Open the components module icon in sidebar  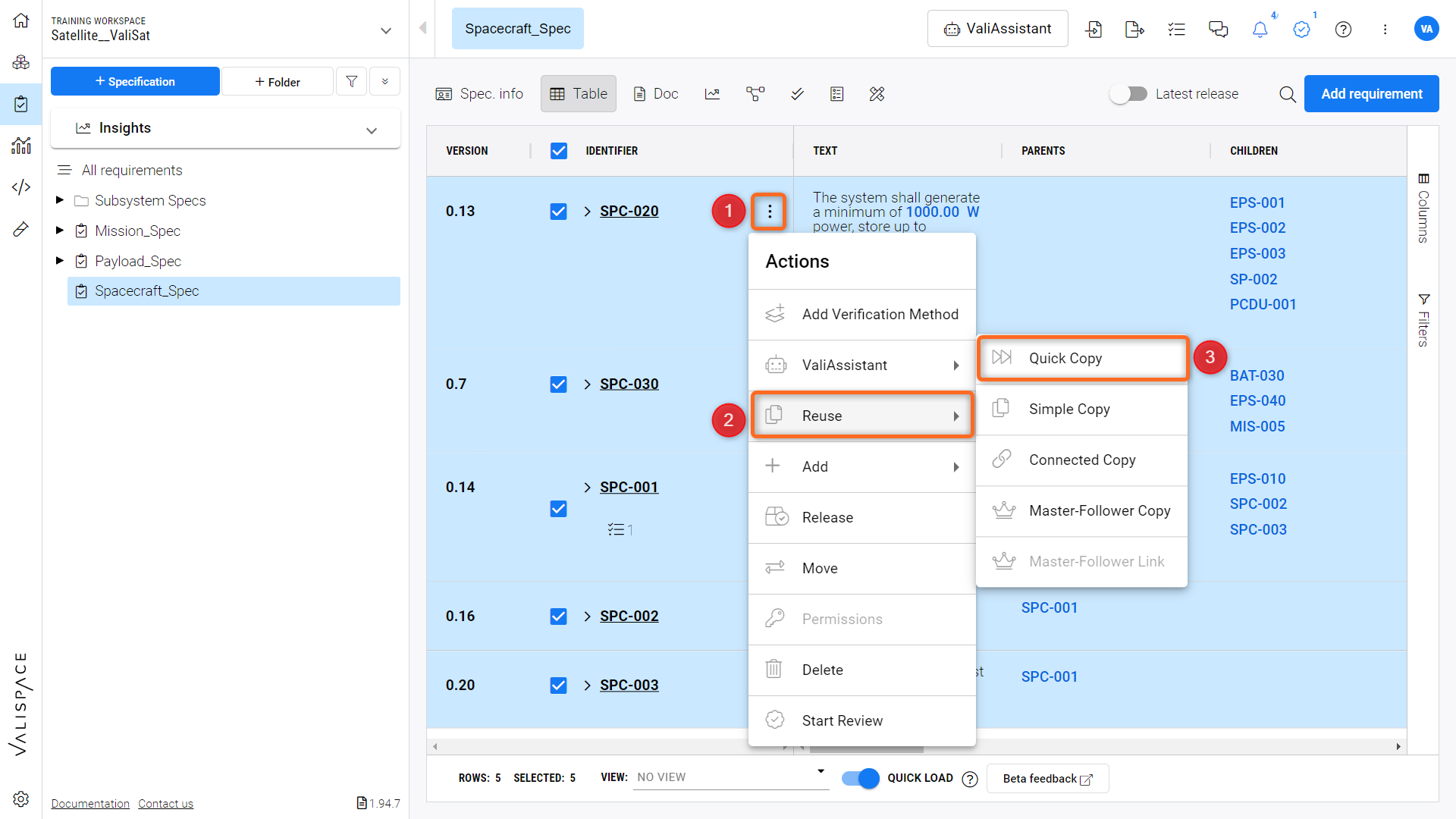[x=21, y=62]
